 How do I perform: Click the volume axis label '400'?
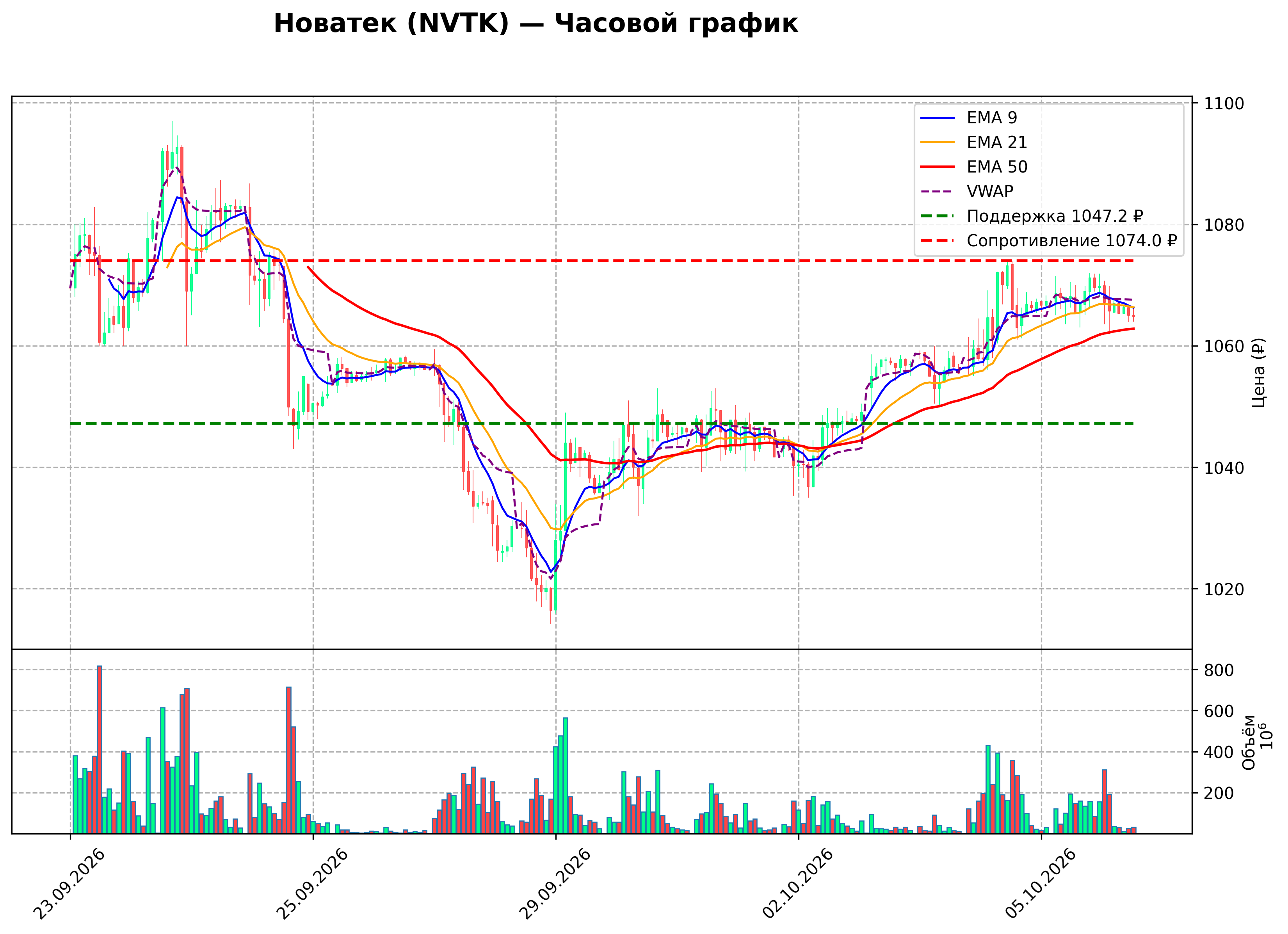point(1219,752)
